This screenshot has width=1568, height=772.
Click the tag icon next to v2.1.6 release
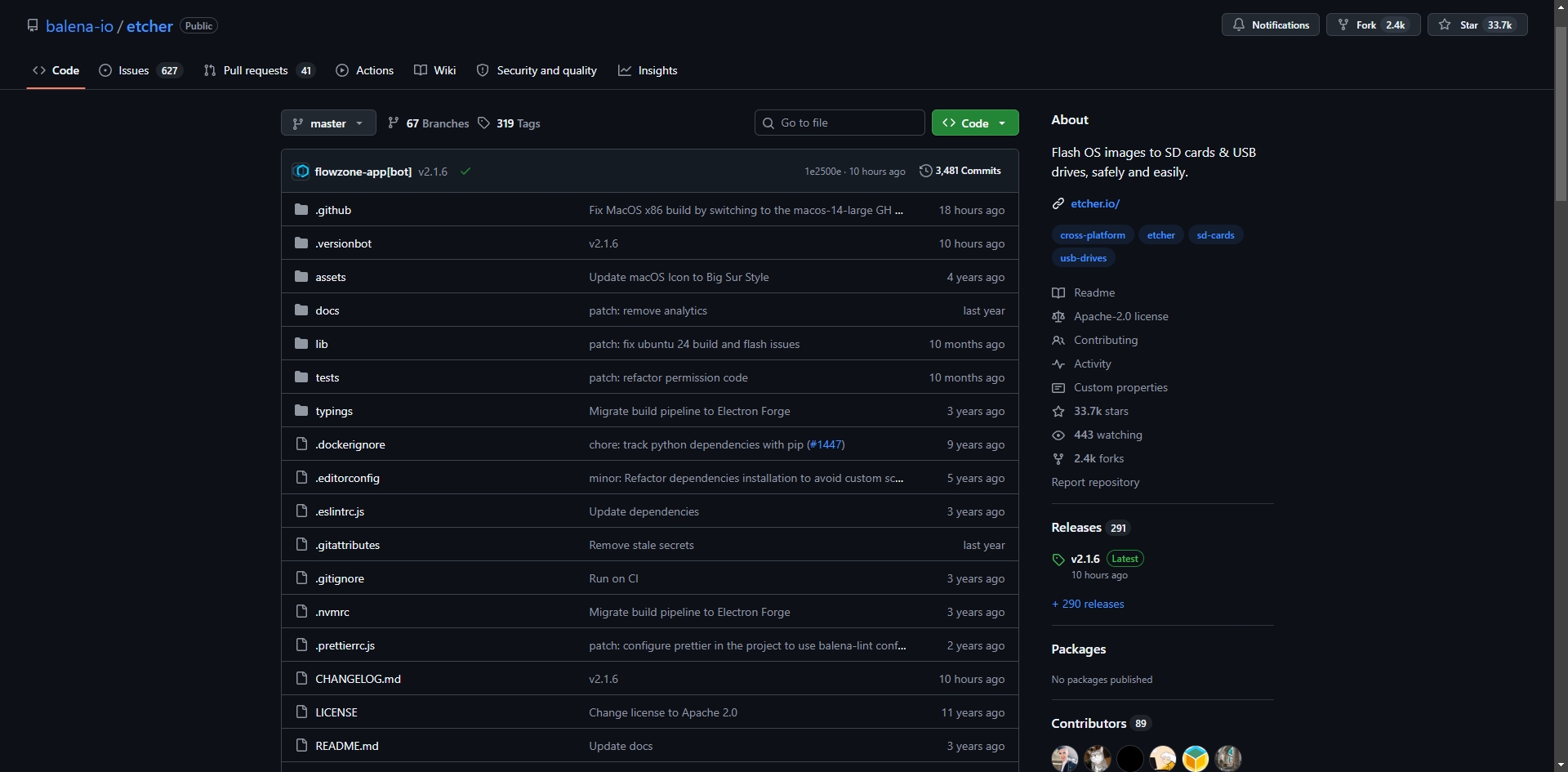pyautogui.click(x=1058, y=560)
